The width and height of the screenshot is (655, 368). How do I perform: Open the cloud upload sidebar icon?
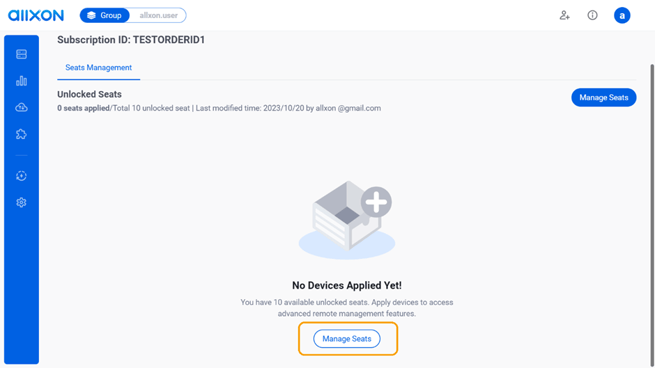coord(21,107)
